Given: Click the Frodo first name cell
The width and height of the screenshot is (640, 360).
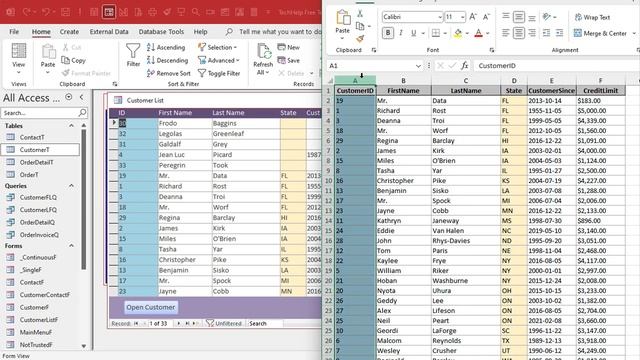Looking at the screenshot, I should tap(184, 123).
